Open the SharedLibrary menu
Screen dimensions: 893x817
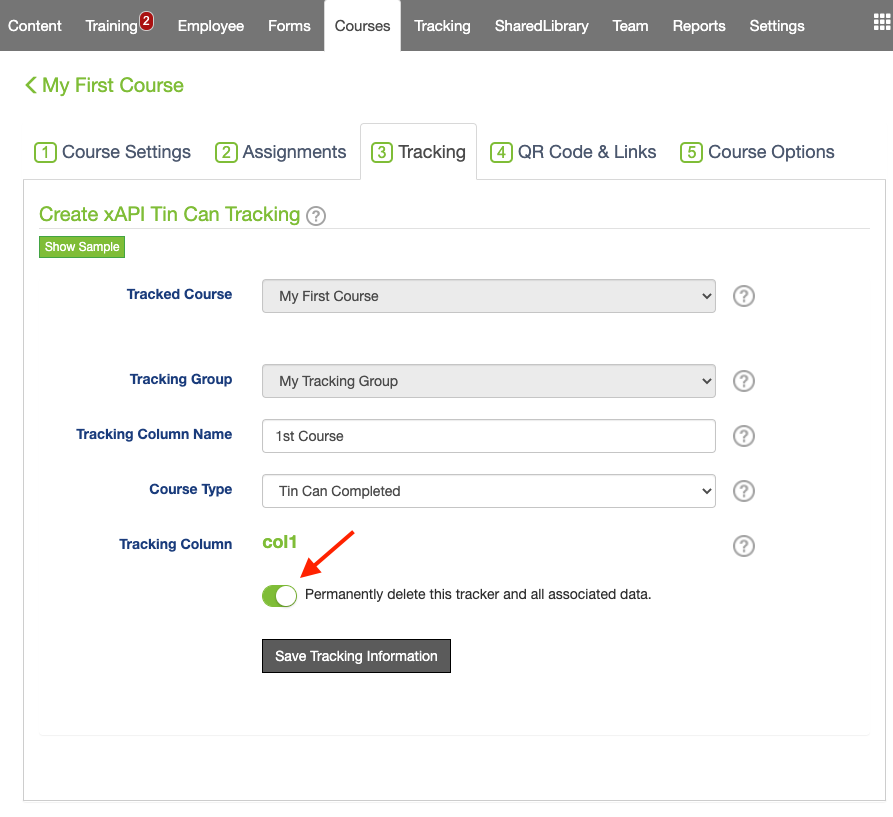[x=542, y=26]
